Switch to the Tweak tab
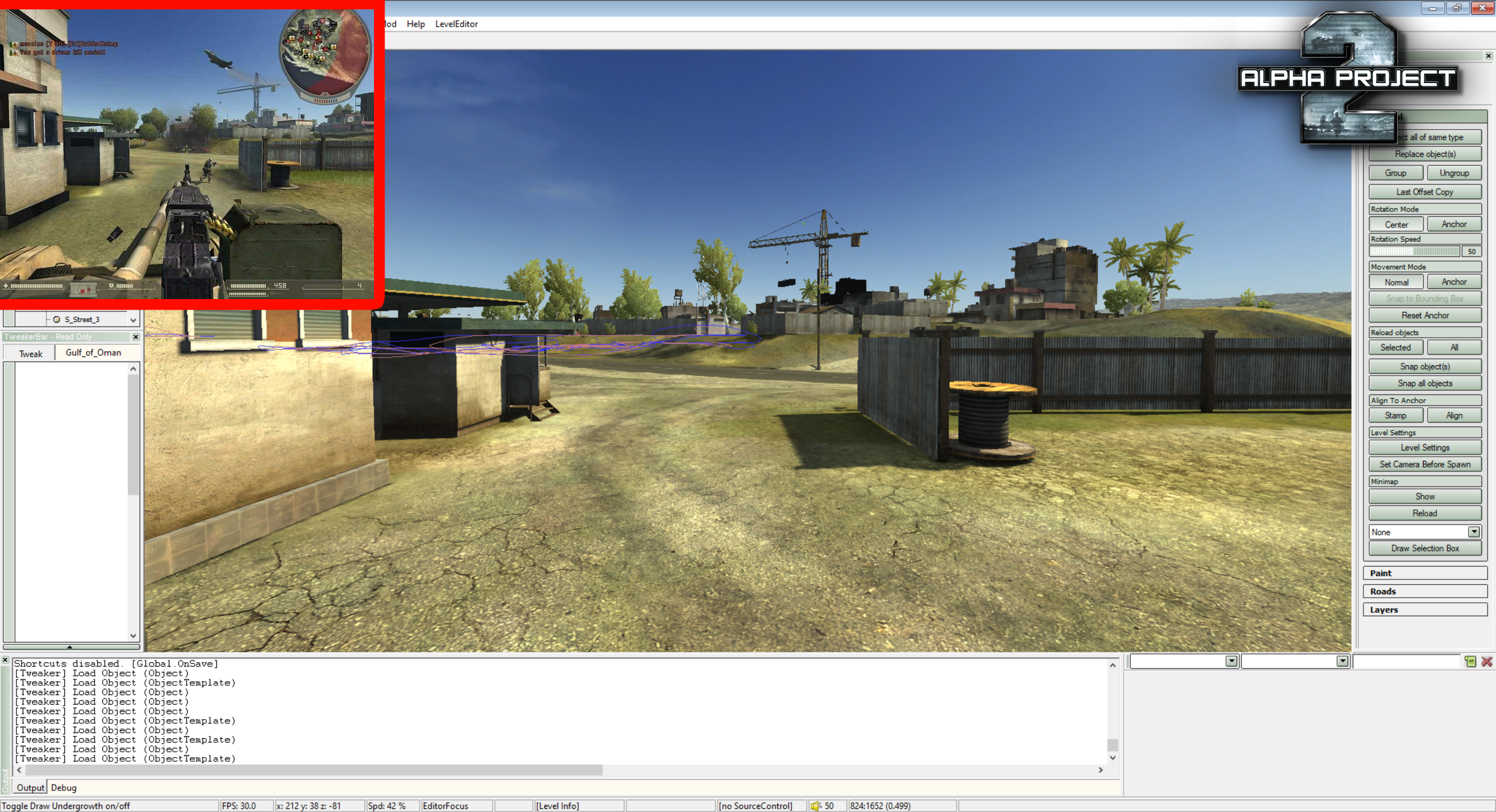1496x812 pixels. pos(30,354)
